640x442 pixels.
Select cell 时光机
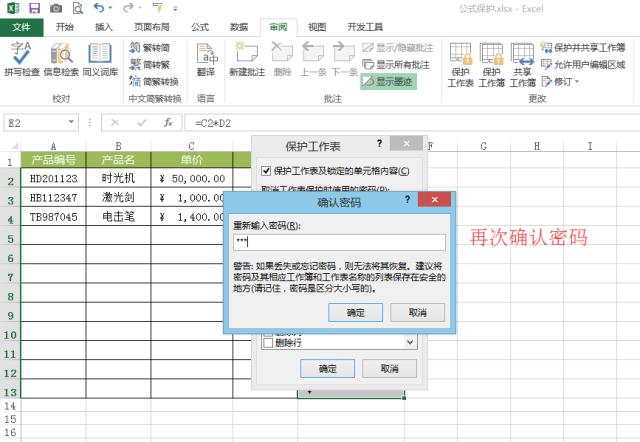(118, 178)
